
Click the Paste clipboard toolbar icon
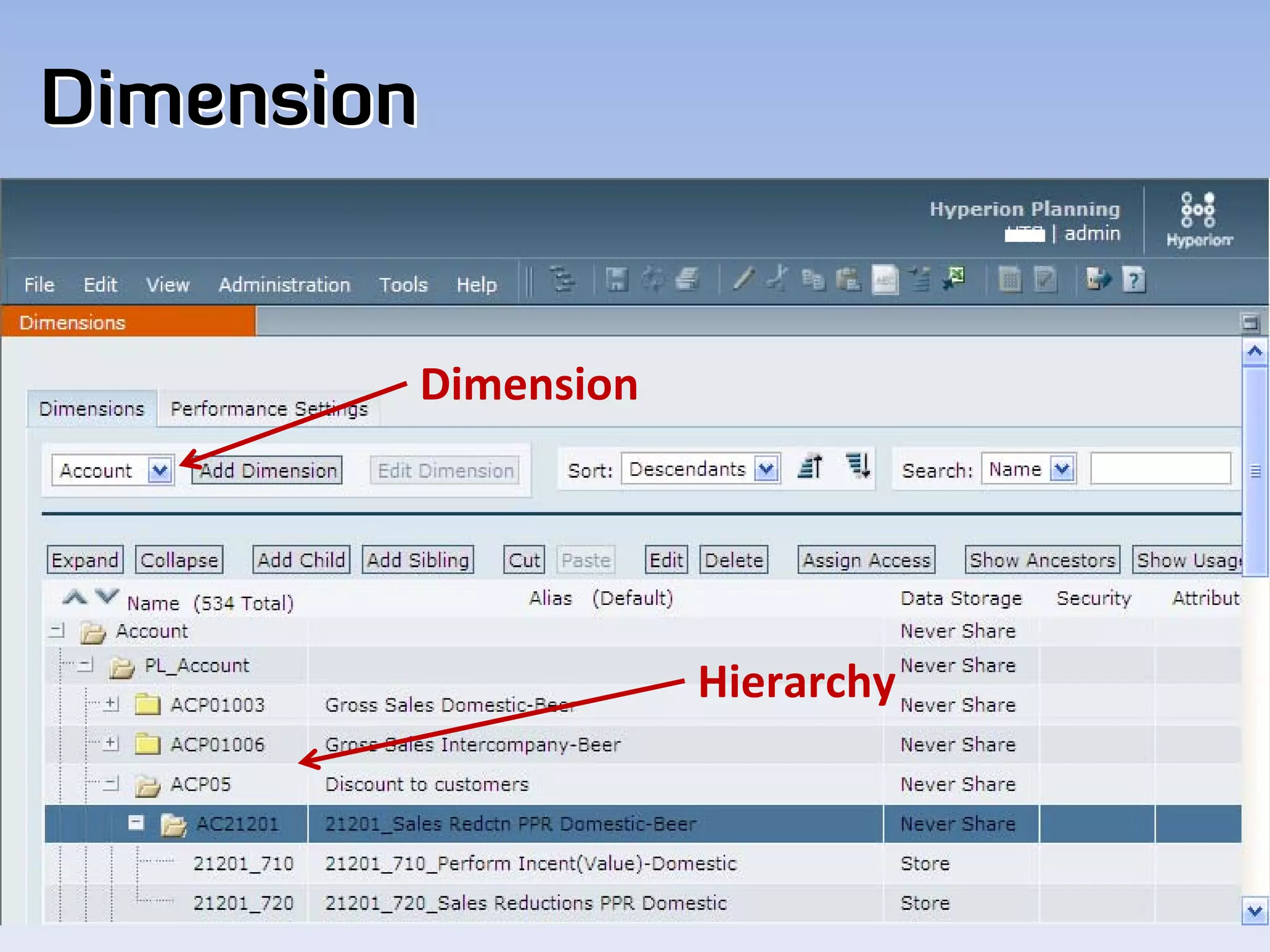848,280
